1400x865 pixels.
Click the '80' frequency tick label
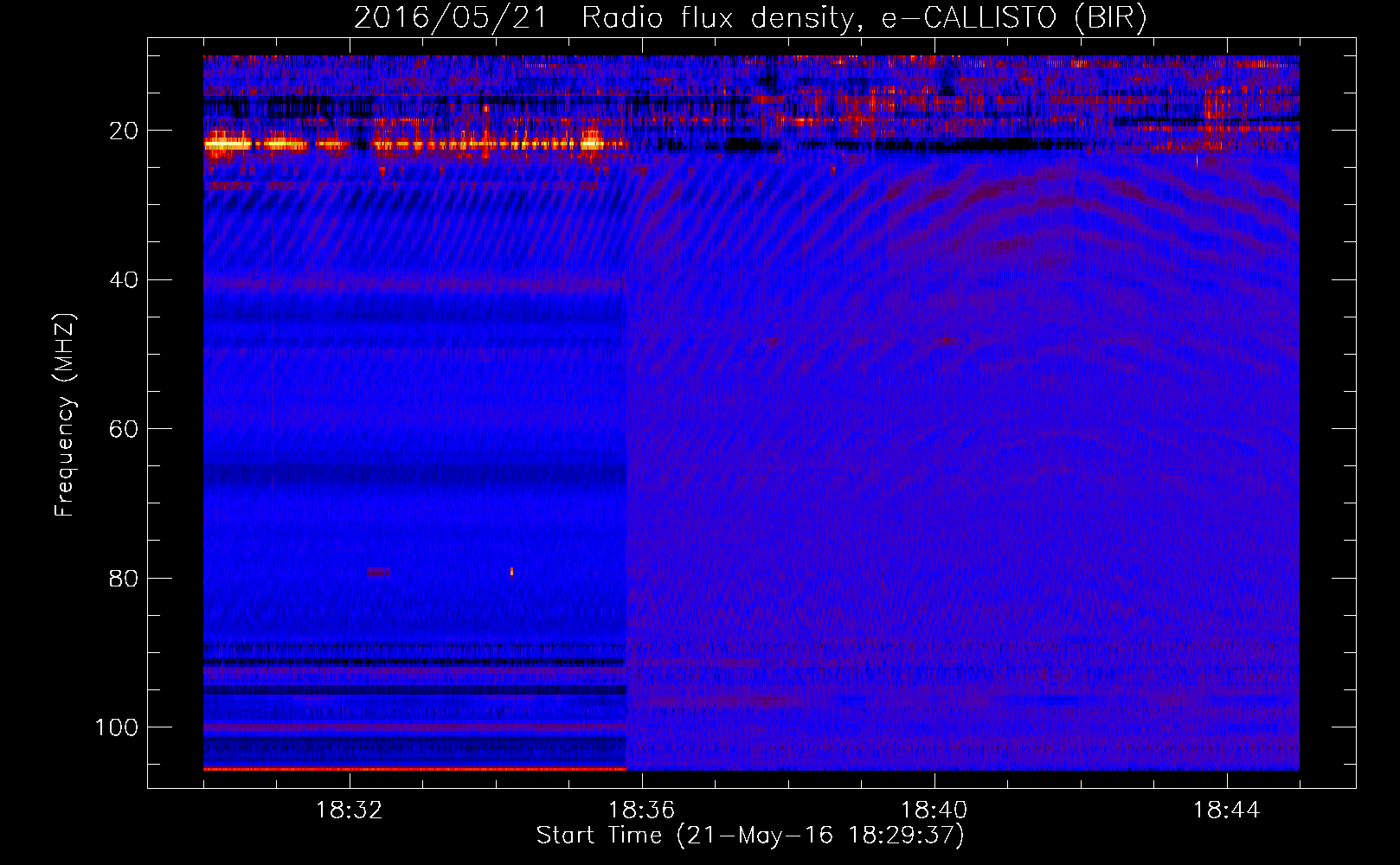[x=124, y=578]
